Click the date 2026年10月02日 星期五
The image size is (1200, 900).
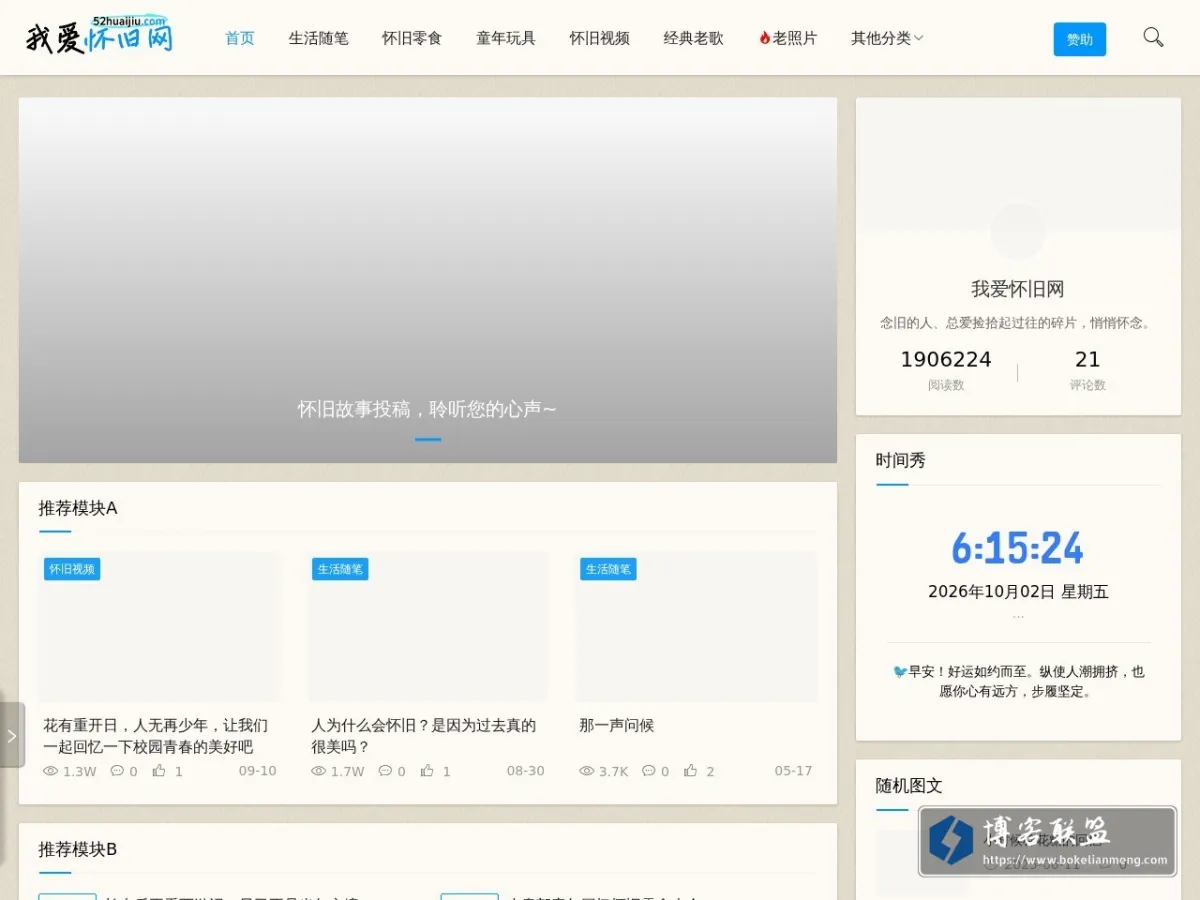(x=1018, y=591)
